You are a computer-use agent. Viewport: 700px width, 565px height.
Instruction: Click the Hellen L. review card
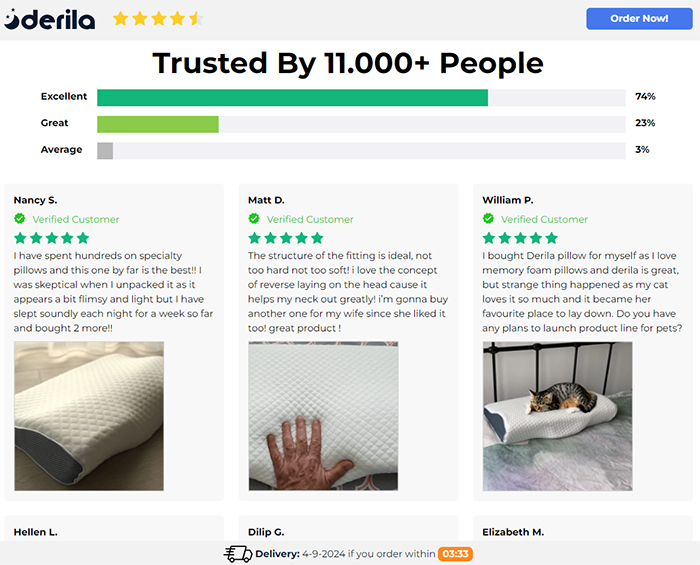(114, 530)
